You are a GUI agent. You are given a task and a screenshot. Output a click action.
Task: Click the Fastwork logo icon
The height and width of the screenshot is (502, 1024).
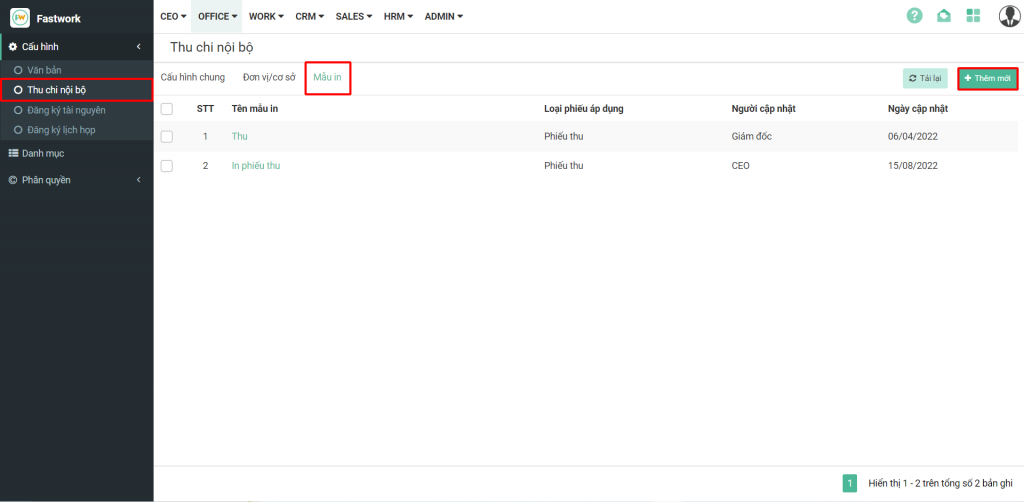(20, 17)
